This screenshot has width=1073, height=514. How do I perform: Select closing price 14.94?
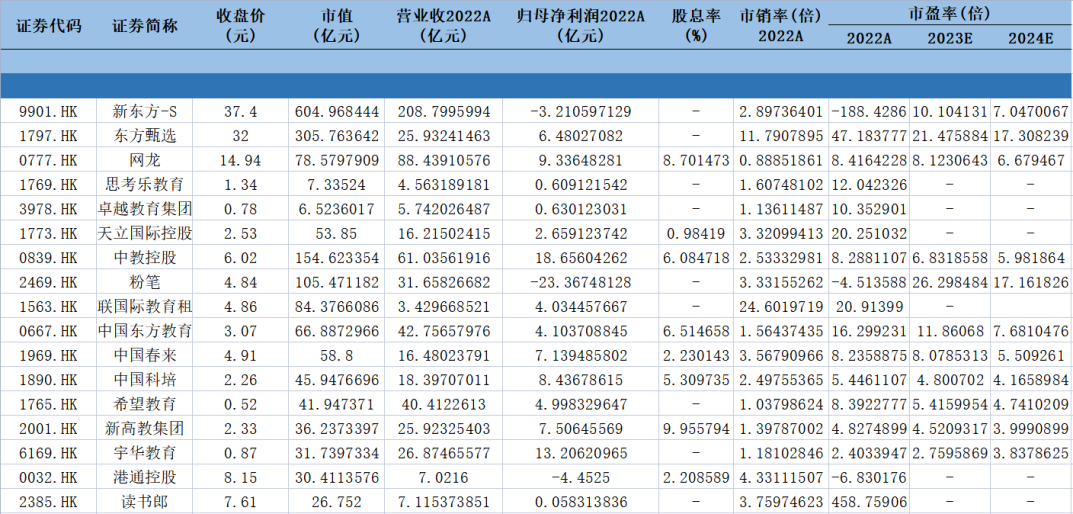[240, 160]
